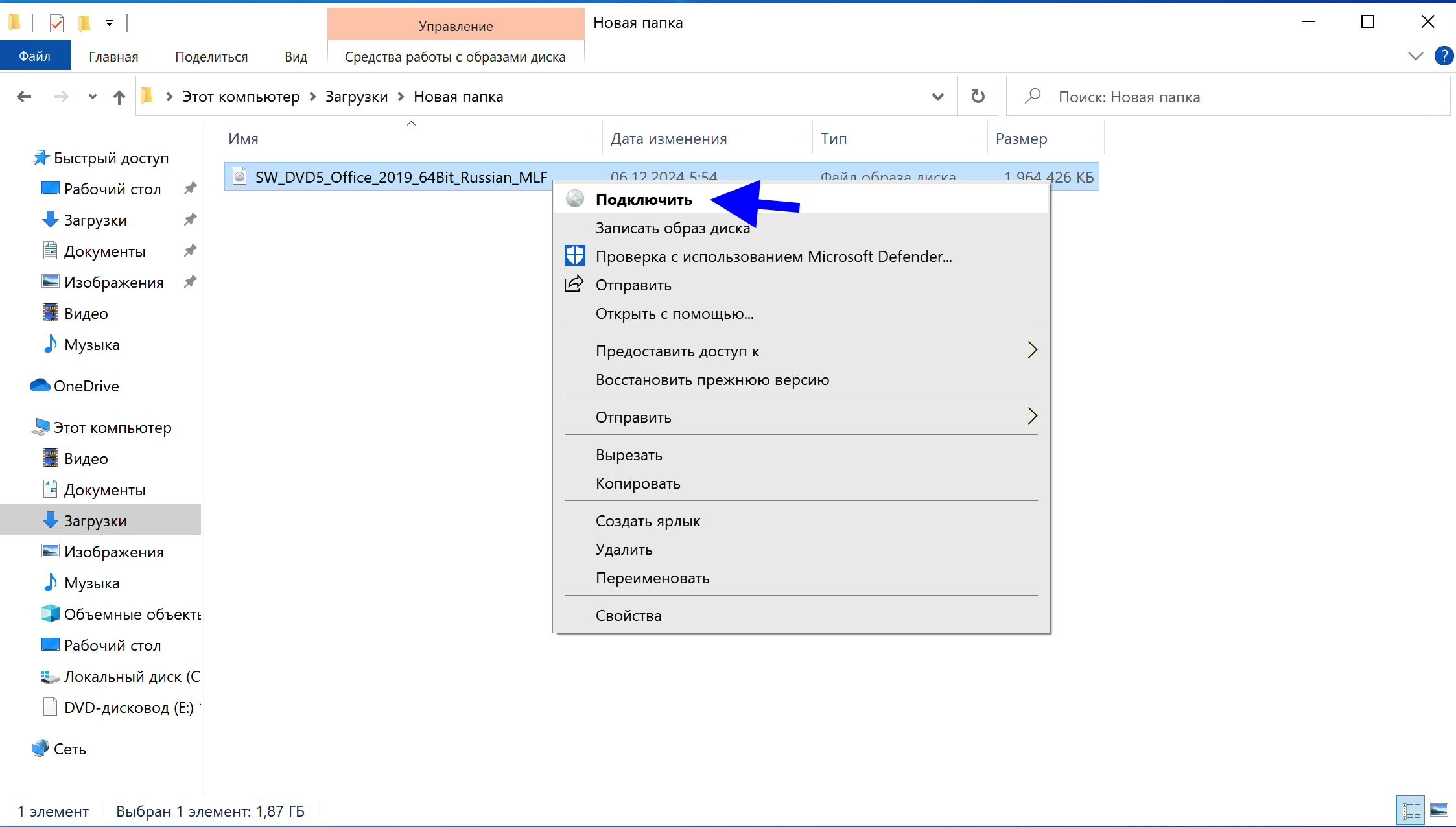Choose Открыть с помощью menu entry

[x=801, y=313]
